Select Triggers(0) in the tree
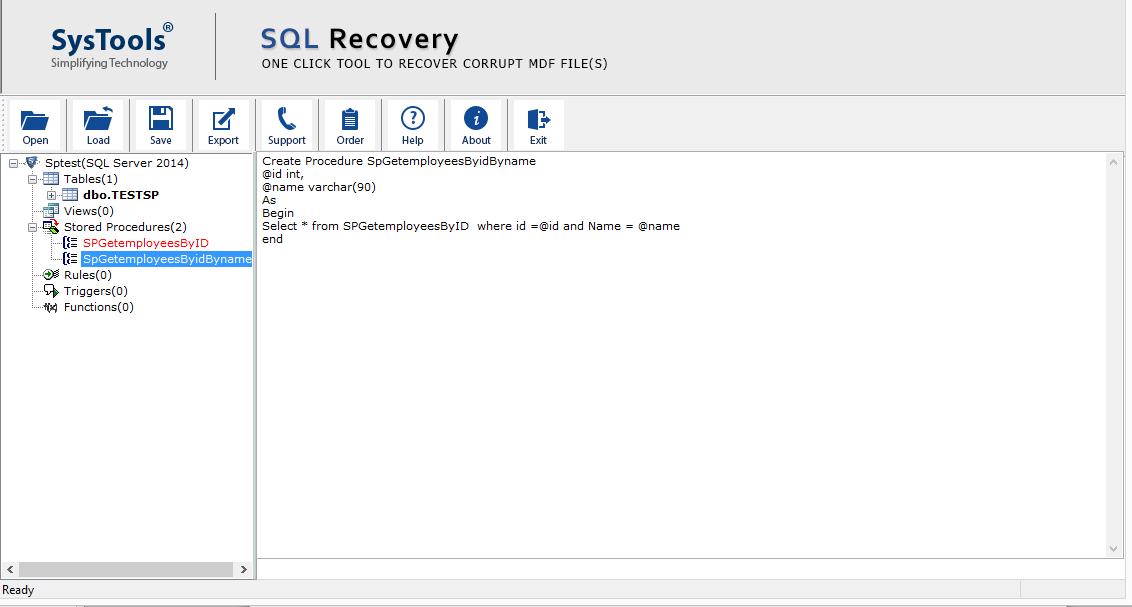 point(95,291)
